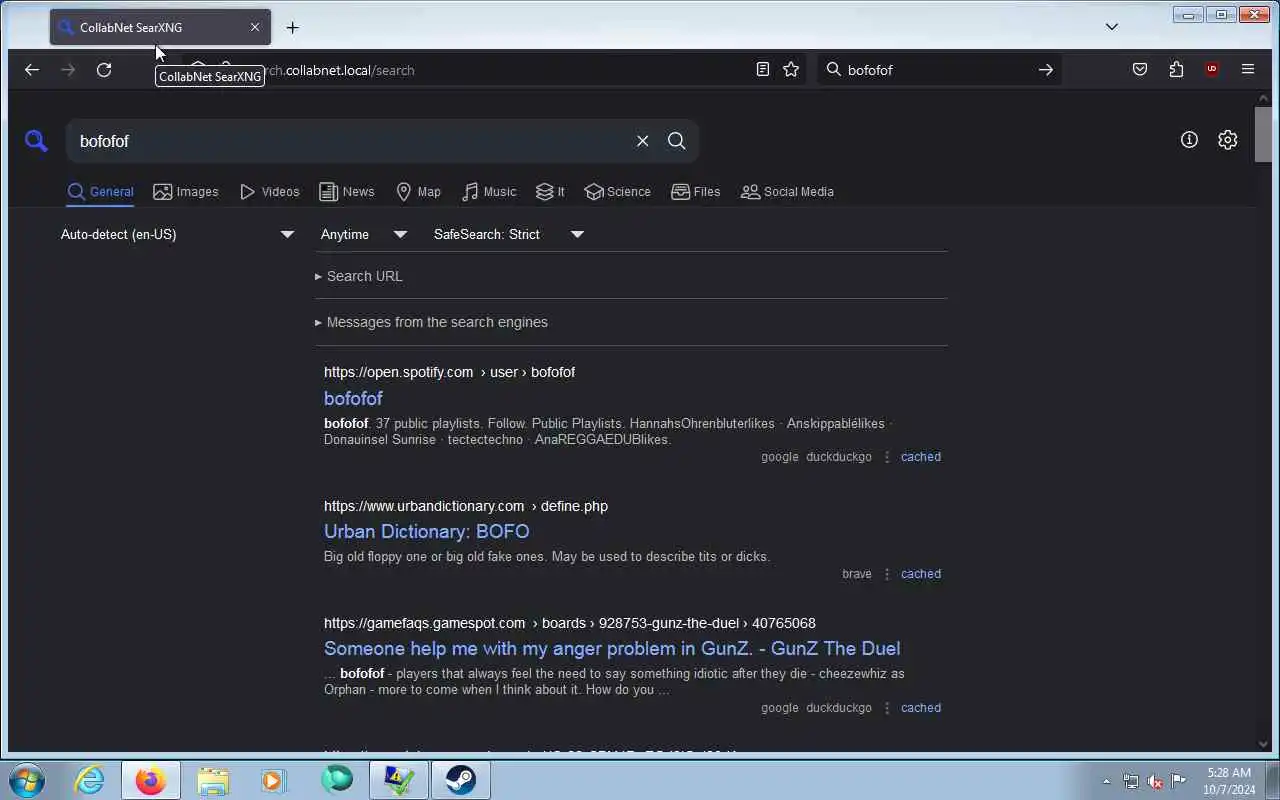
Task: Switch to Science category
Action: tap(618, 192)
